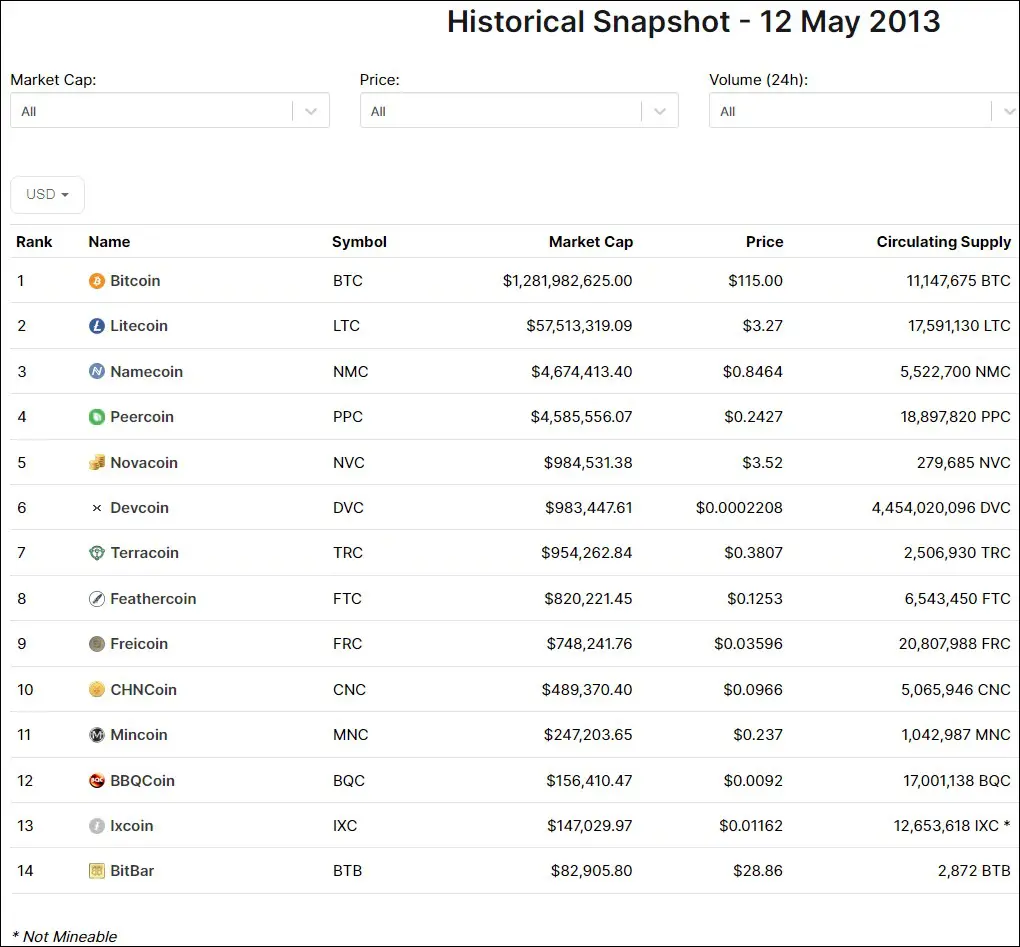Open the Price filter dropdown
The image size is (1020, 947).
click(x=519, y=111)
